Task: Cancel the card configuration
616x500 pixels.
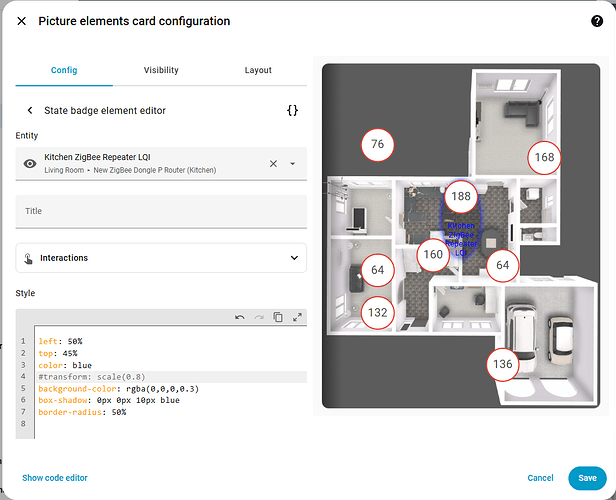Action: click(540, 478)
